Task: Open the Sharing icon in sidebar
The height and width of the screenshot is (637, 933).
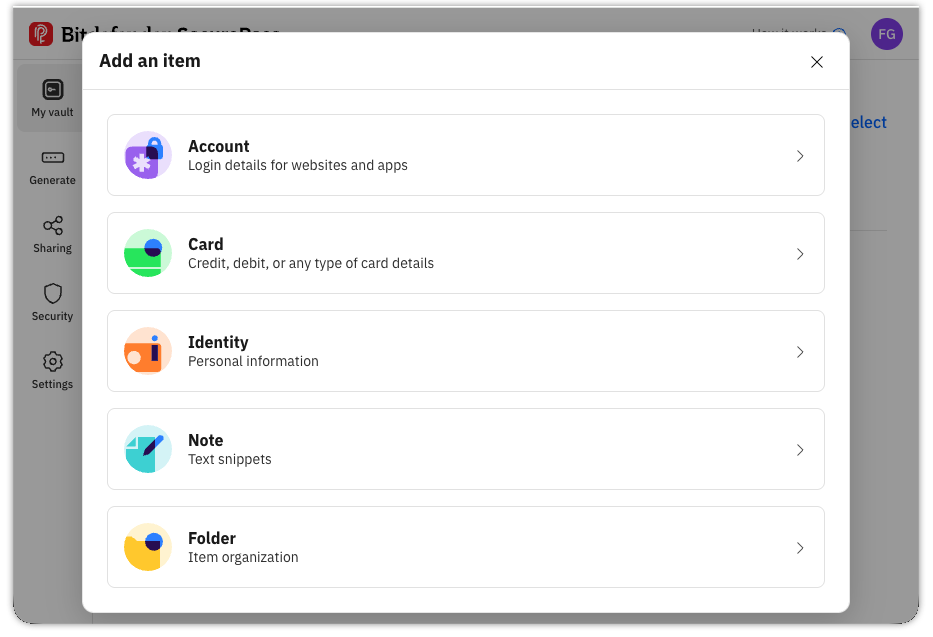Action: [x=52, y=225]
